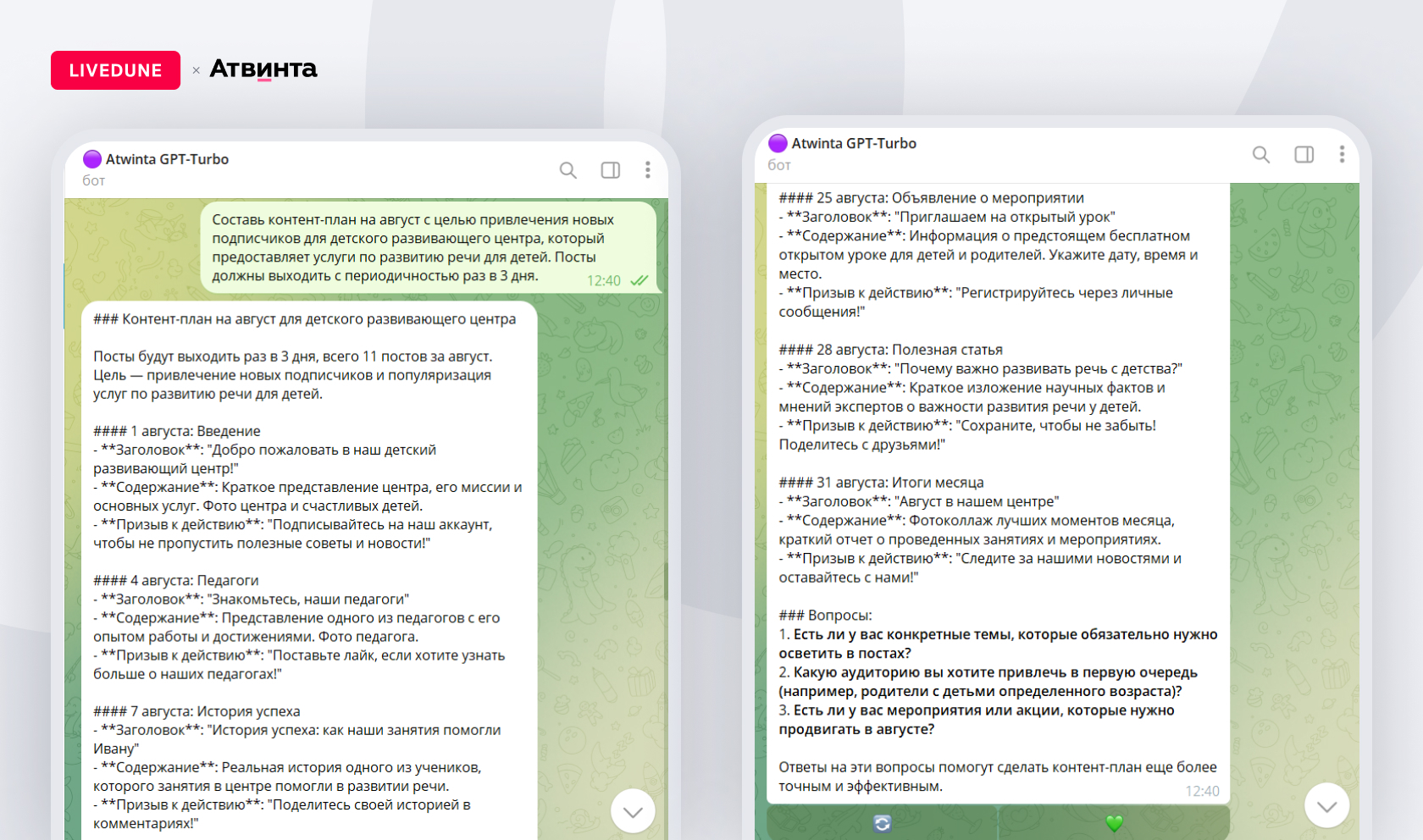
Task: Toggle the side panel in the left chat
Action: (x=610, y=170)
